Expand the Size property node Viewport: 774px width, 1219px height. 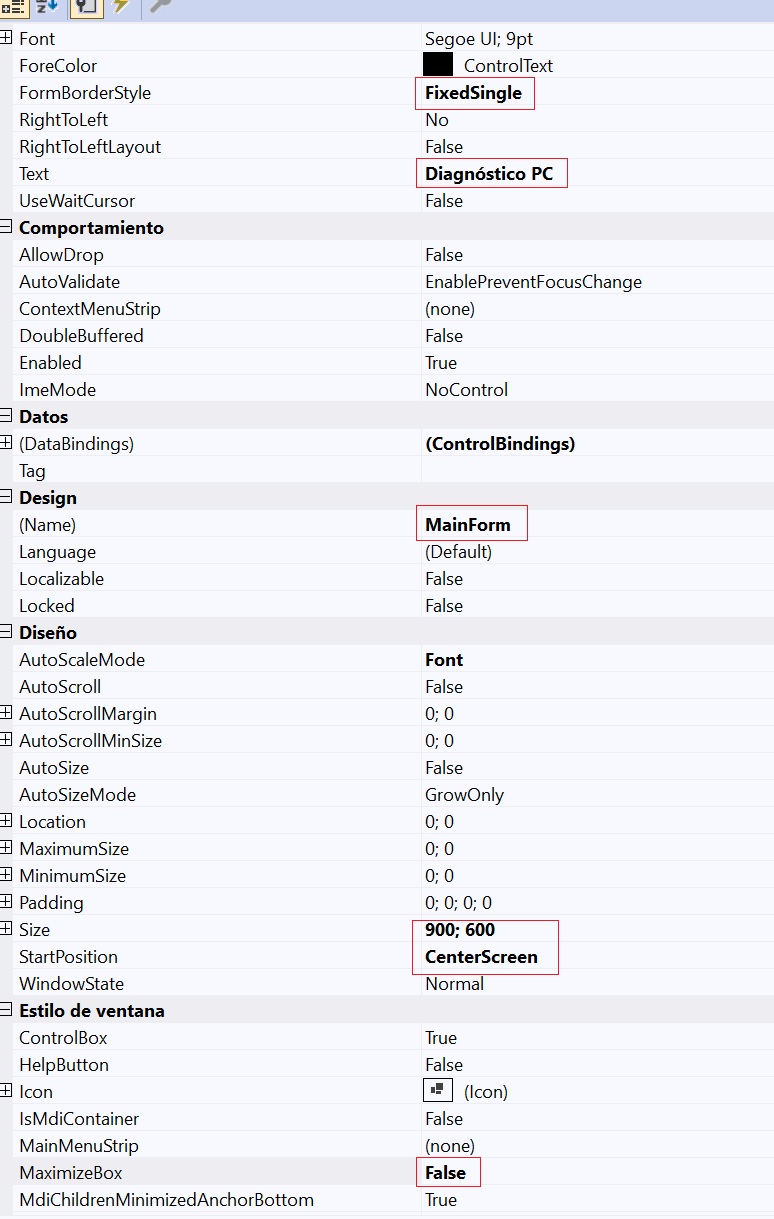point(6,929)
